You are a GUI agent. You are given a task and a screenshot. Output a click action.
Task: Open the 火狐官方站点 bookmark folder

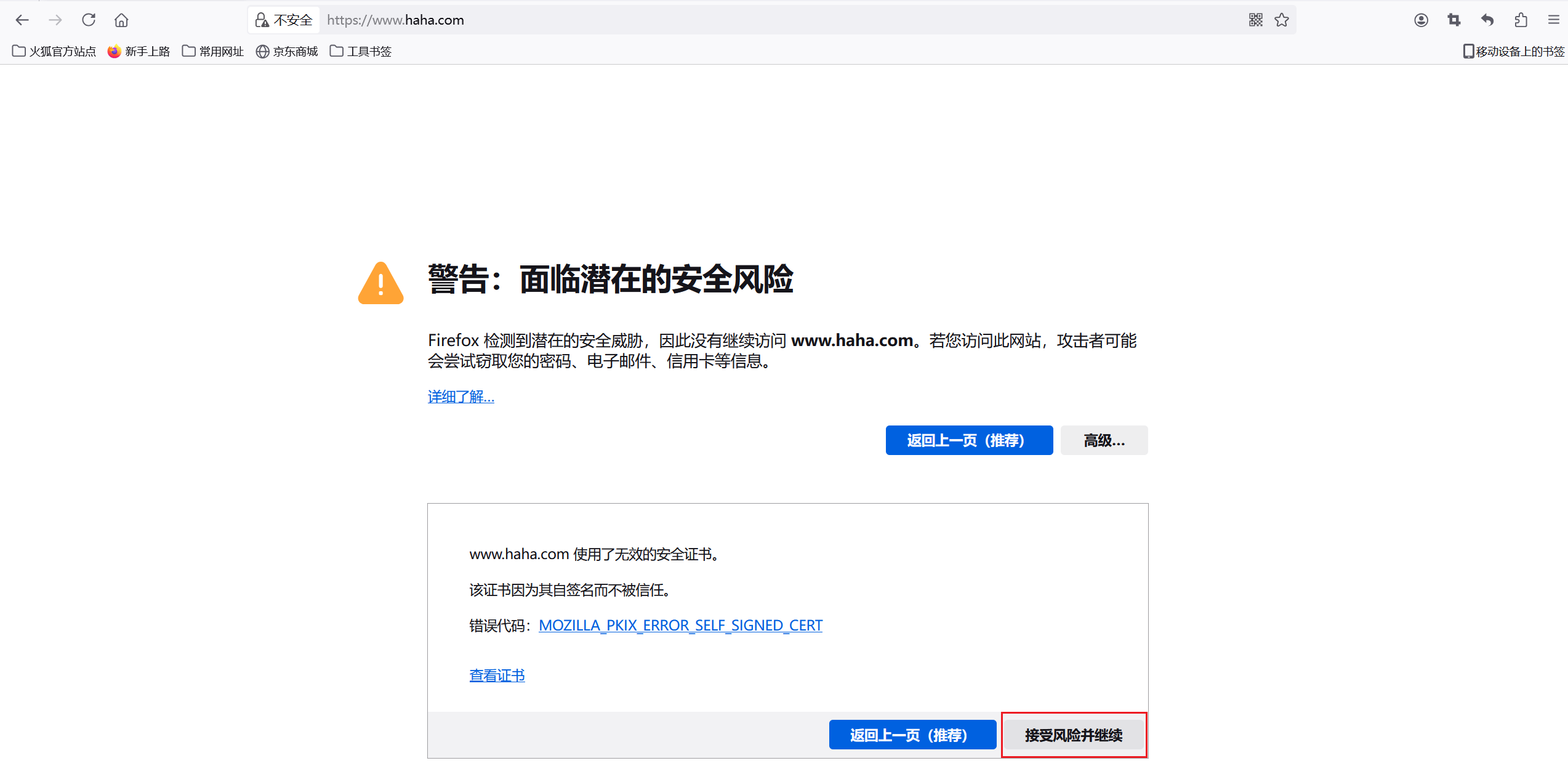[x=54, y=51]
